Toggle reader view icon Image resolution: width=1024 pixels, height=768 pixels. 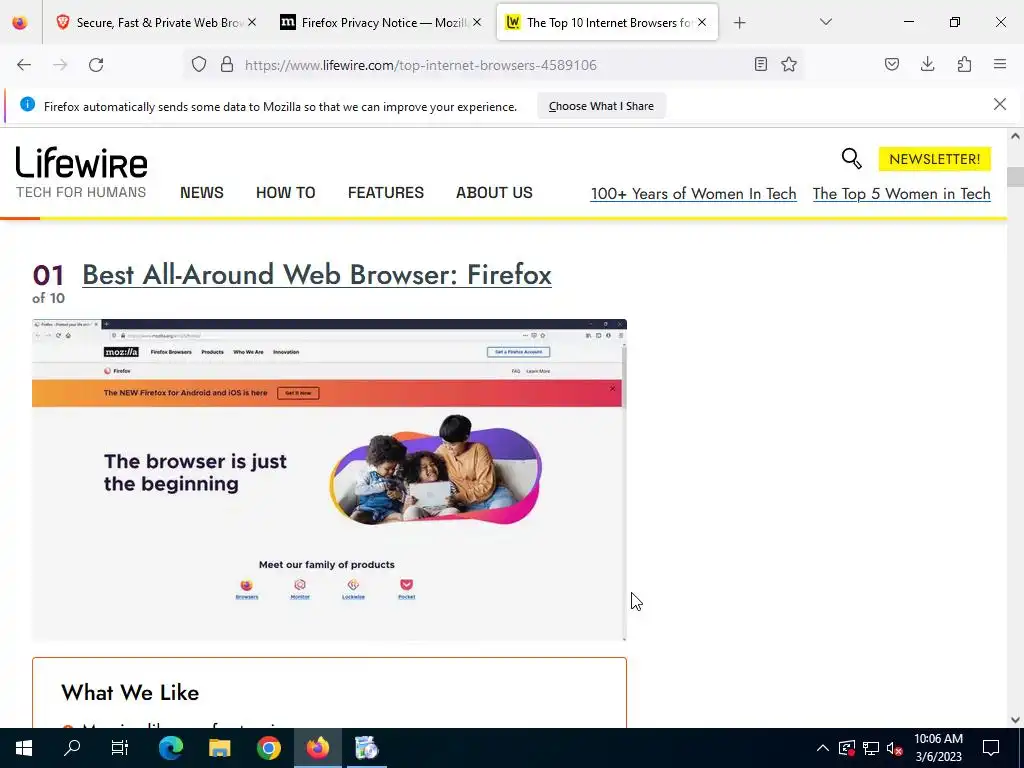pyautogui.click(x=761, y=64)
